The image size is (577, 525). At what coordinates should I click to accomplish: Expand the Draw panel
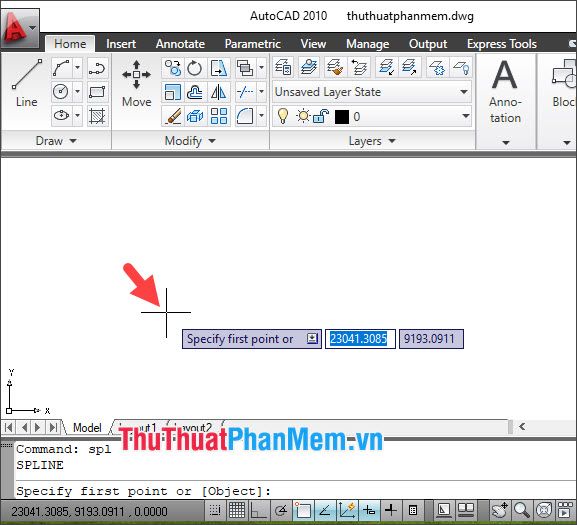[x=56, y=141]
